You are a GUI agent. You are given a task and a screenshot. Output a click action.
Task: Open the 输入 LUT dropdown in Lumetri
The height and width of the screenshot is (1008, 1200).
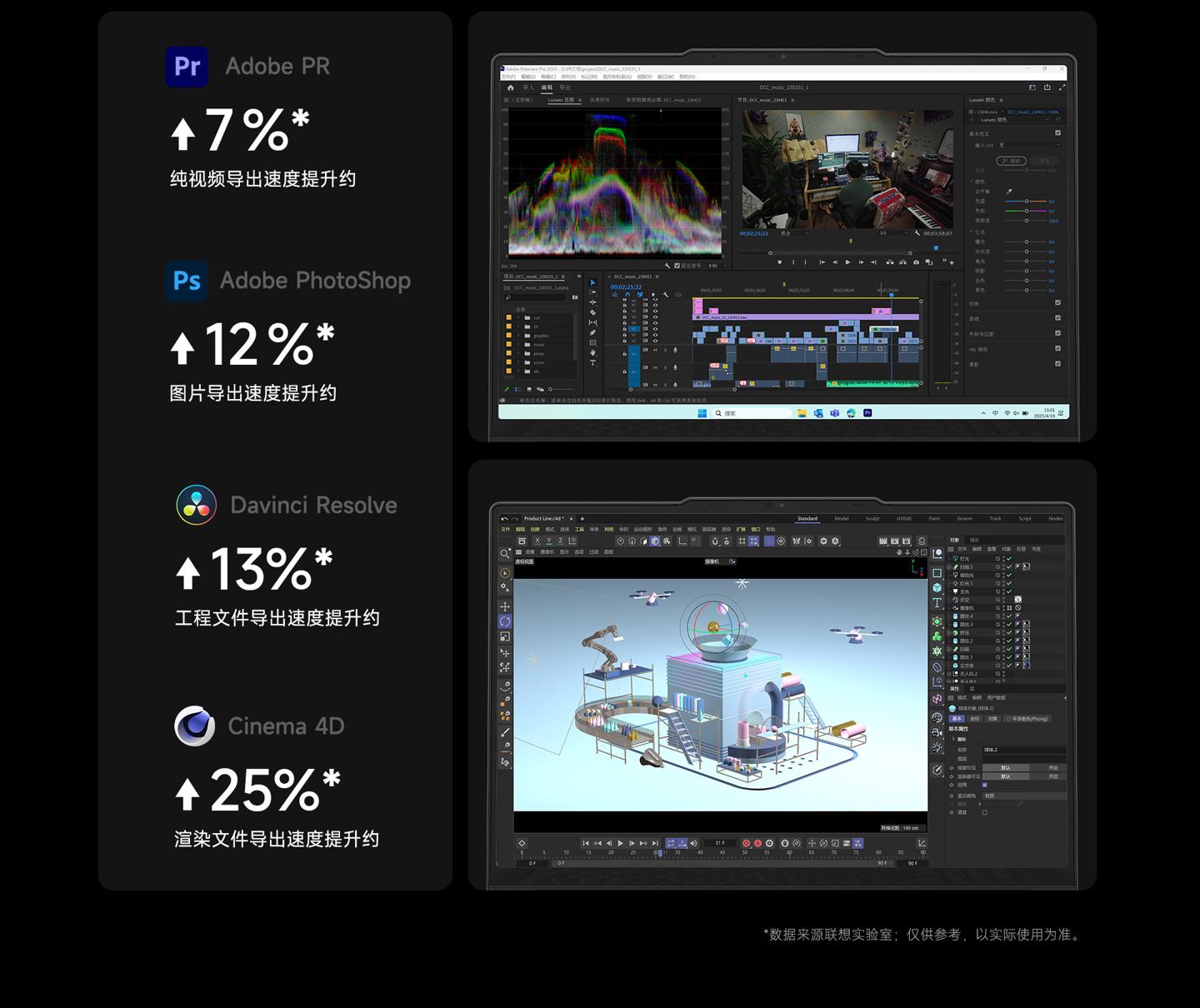1029,145
